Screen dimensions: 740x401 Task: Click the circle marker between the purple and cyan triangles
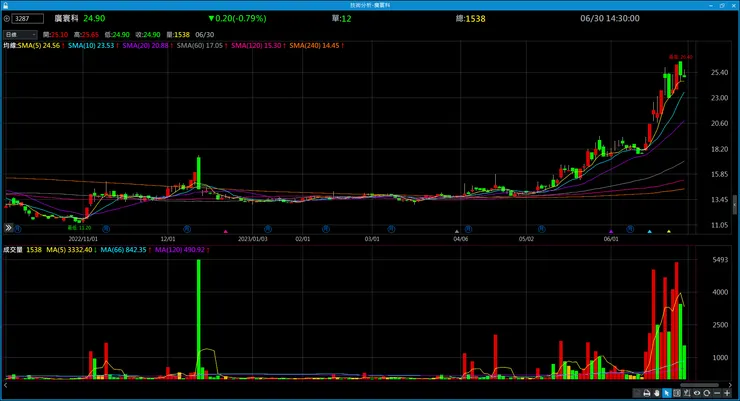[630, 229]
